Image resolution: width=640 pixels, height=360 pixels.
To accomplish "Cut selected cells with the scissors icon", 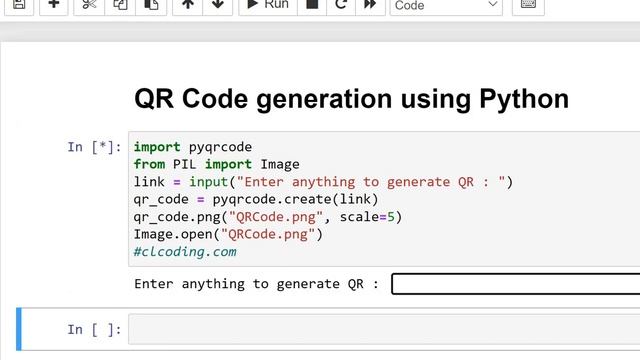I will 89,5.
